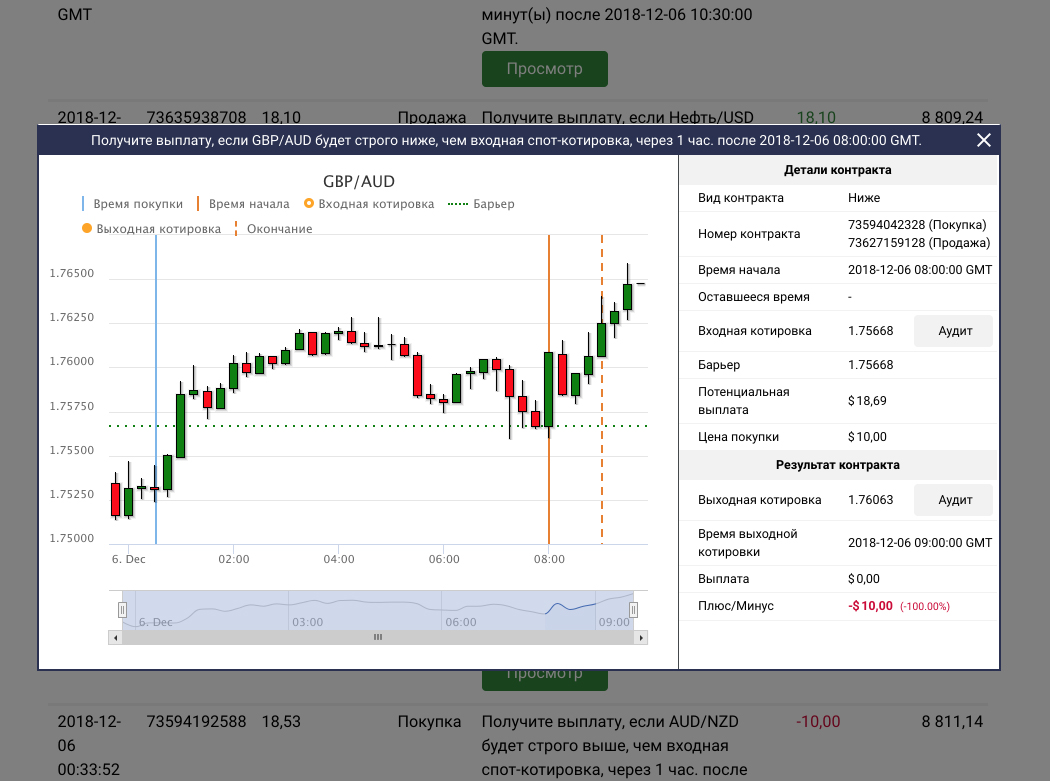Click Аудит button for exit spot

(x=955, y=500)
